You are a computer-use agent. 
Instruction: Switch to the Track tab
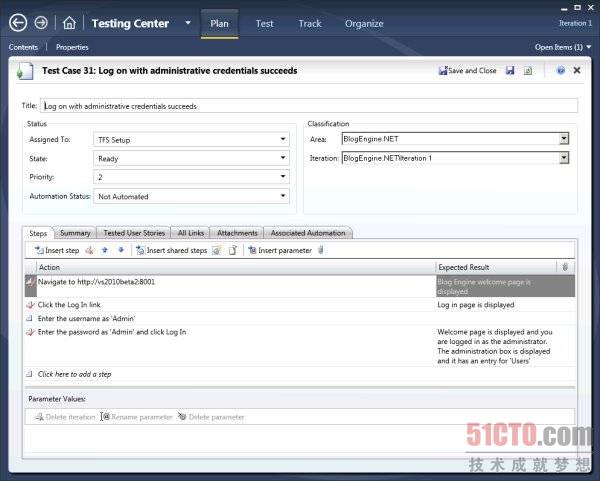[310, 23]
